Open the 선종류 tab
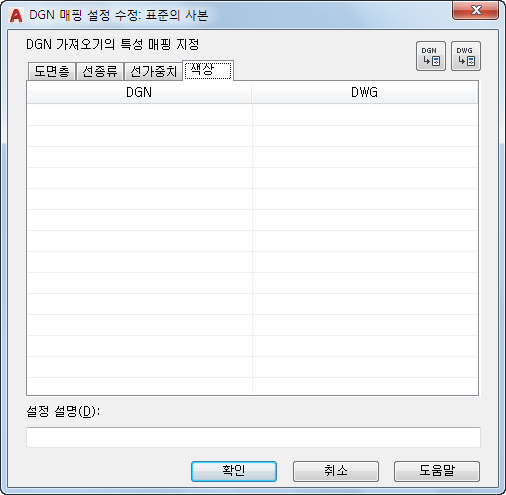The image size is (506, 495). point(100,71)
